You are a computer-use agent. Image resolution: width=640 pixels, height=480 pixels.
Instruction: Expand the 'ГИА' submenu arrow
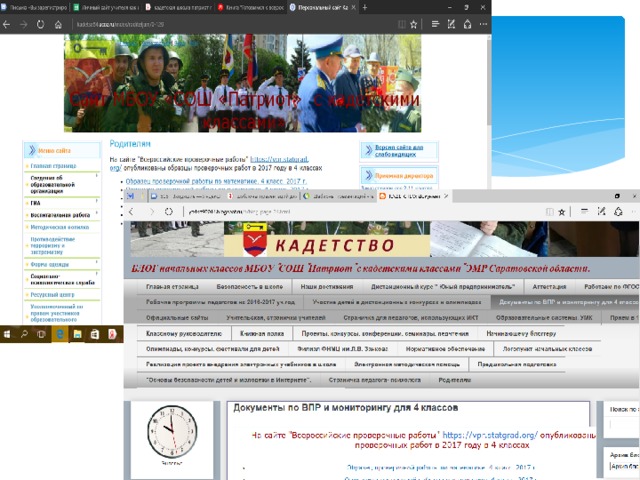click(97, 201)
